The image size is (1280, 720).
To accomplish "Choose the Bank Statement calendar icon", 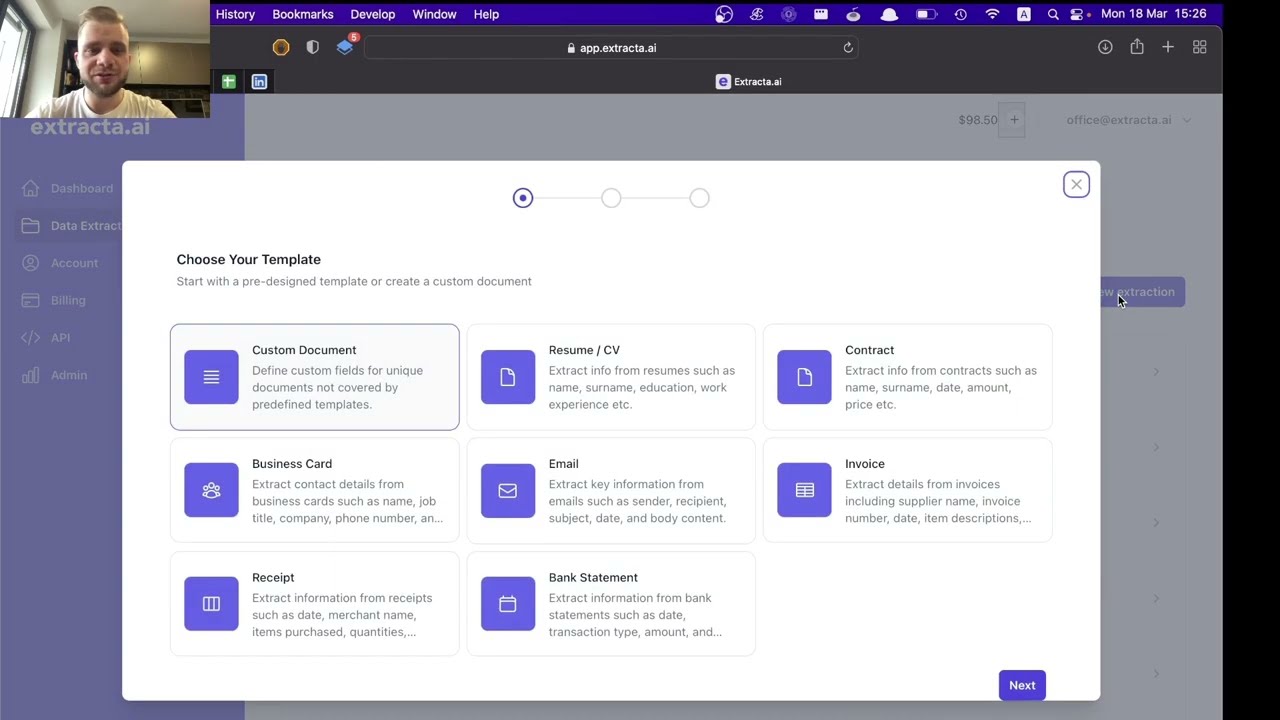I will 508,604.
